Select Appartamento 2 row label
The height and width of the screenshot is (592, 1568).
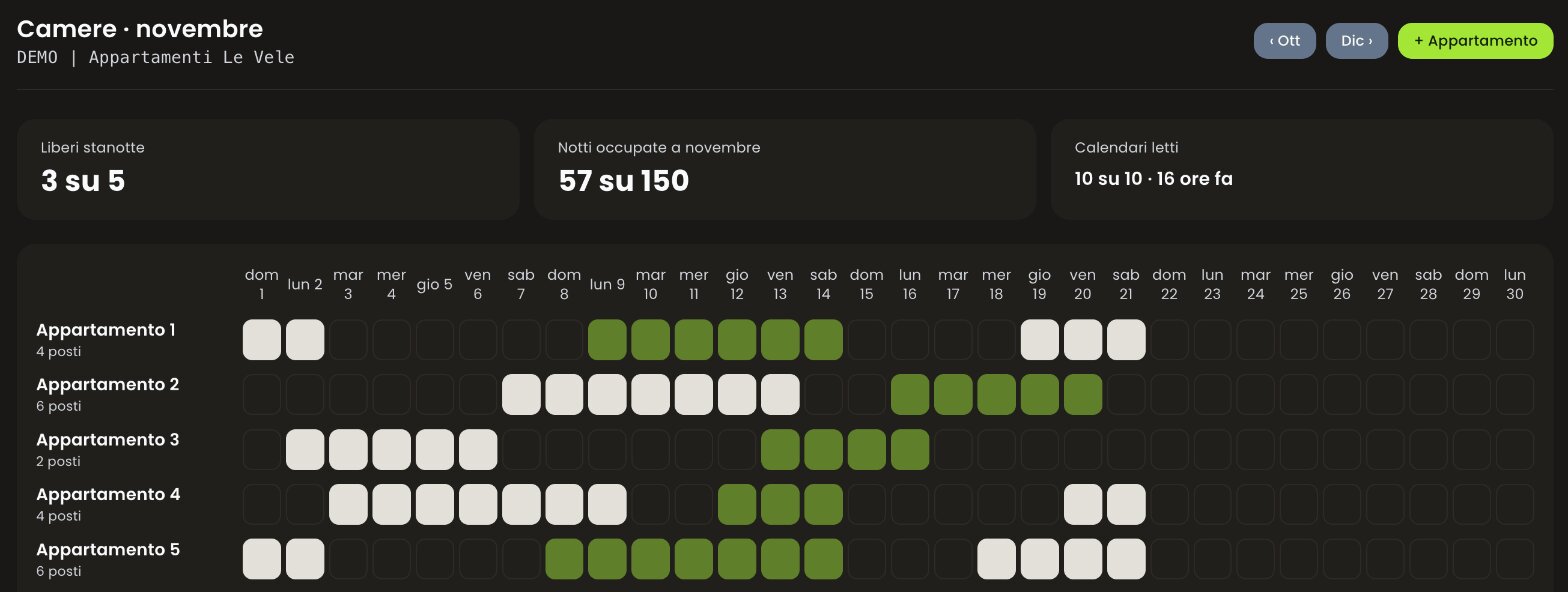(x=108, y=385)
